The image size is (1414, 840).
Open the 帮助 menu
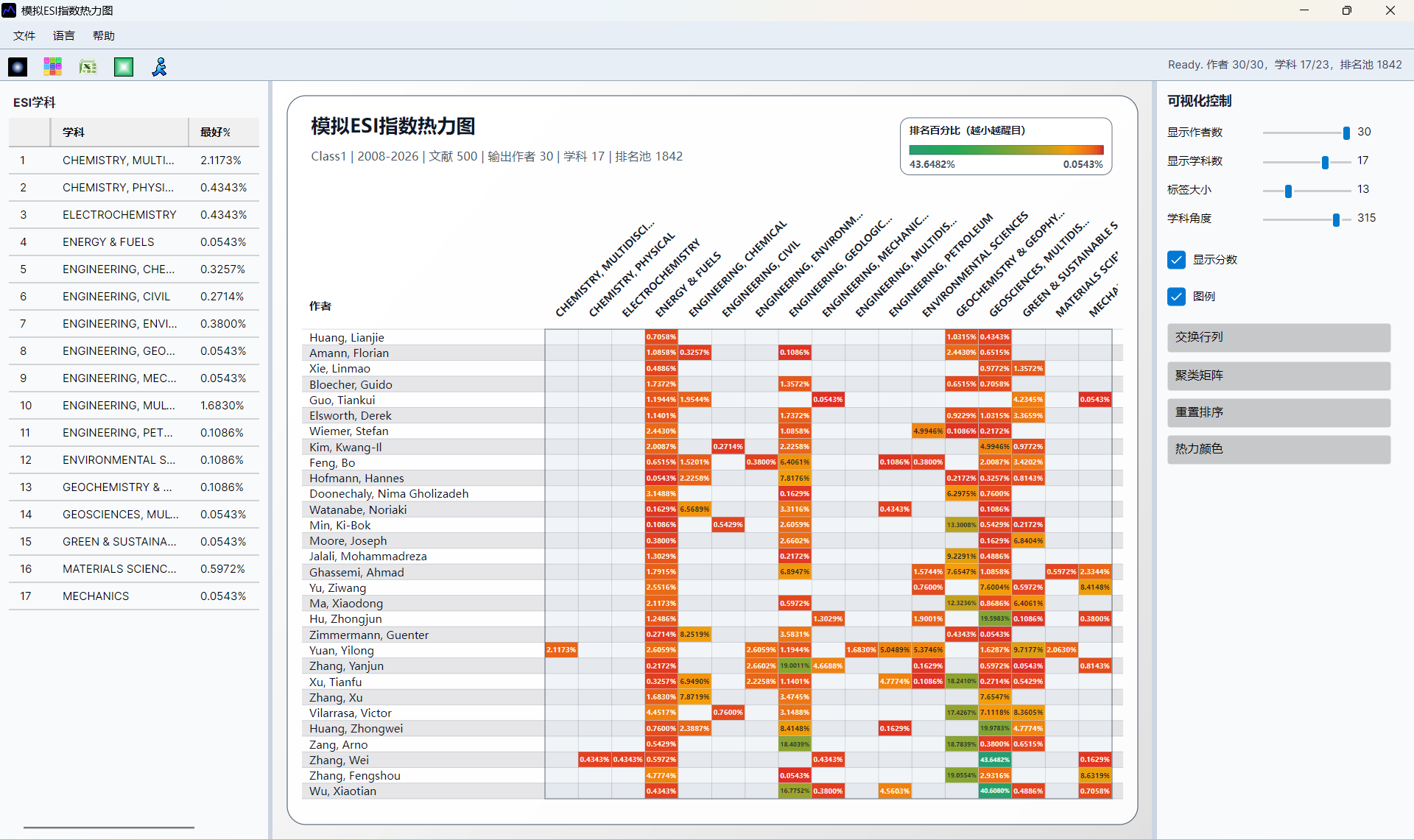tap(104, 35)
